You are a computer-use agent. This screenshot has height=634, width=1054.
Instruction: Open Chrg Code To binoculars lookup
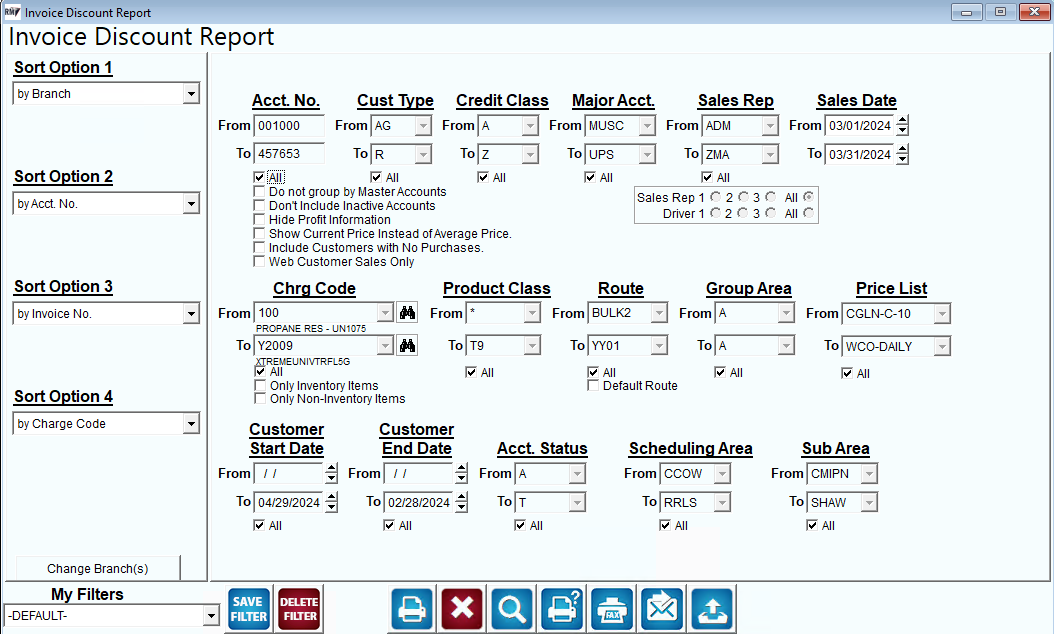[x=407, y=346]
